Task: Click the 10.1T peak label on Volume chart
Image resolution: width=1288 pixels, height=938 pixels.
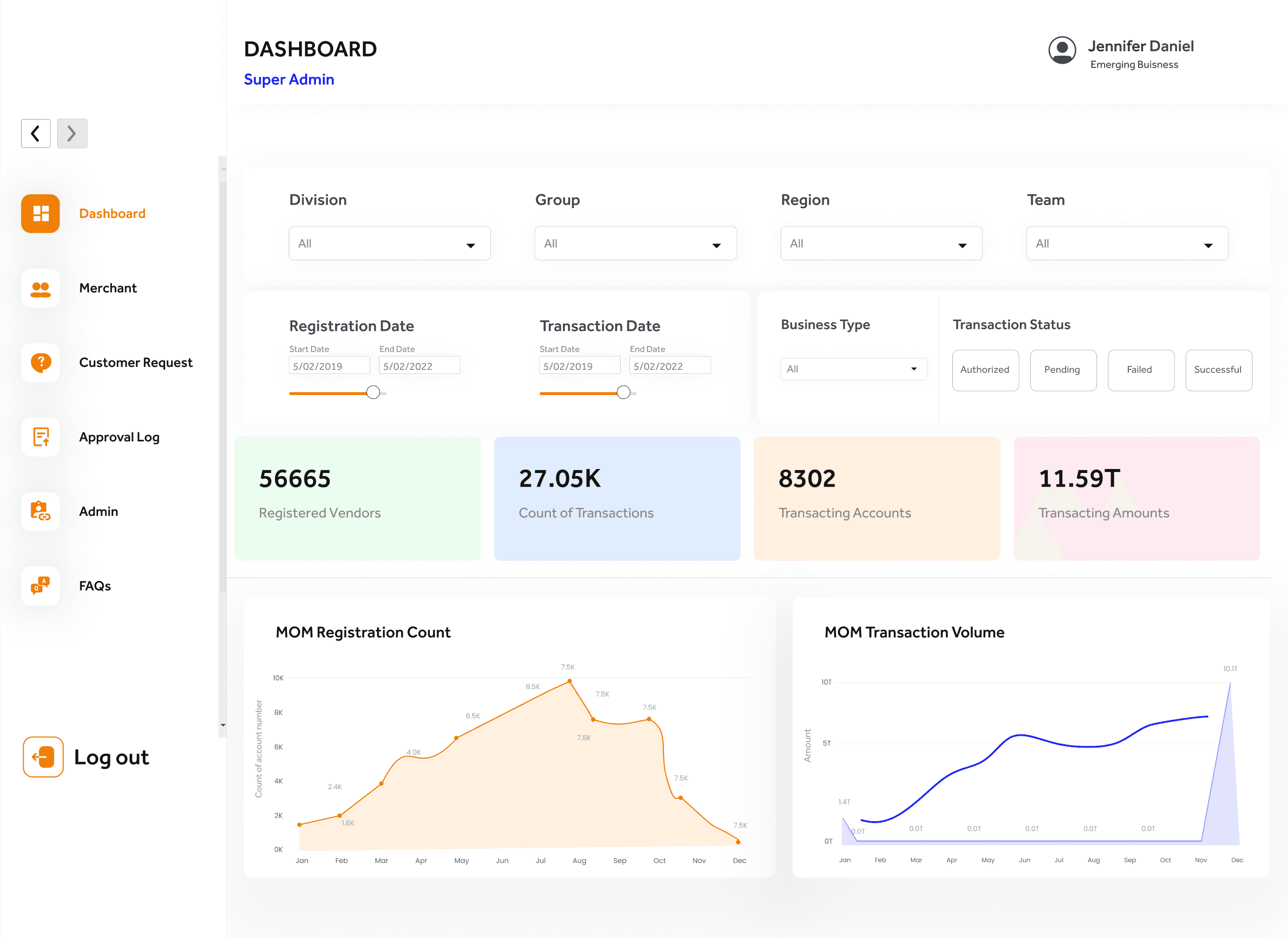Action: tap(1230, 669)
